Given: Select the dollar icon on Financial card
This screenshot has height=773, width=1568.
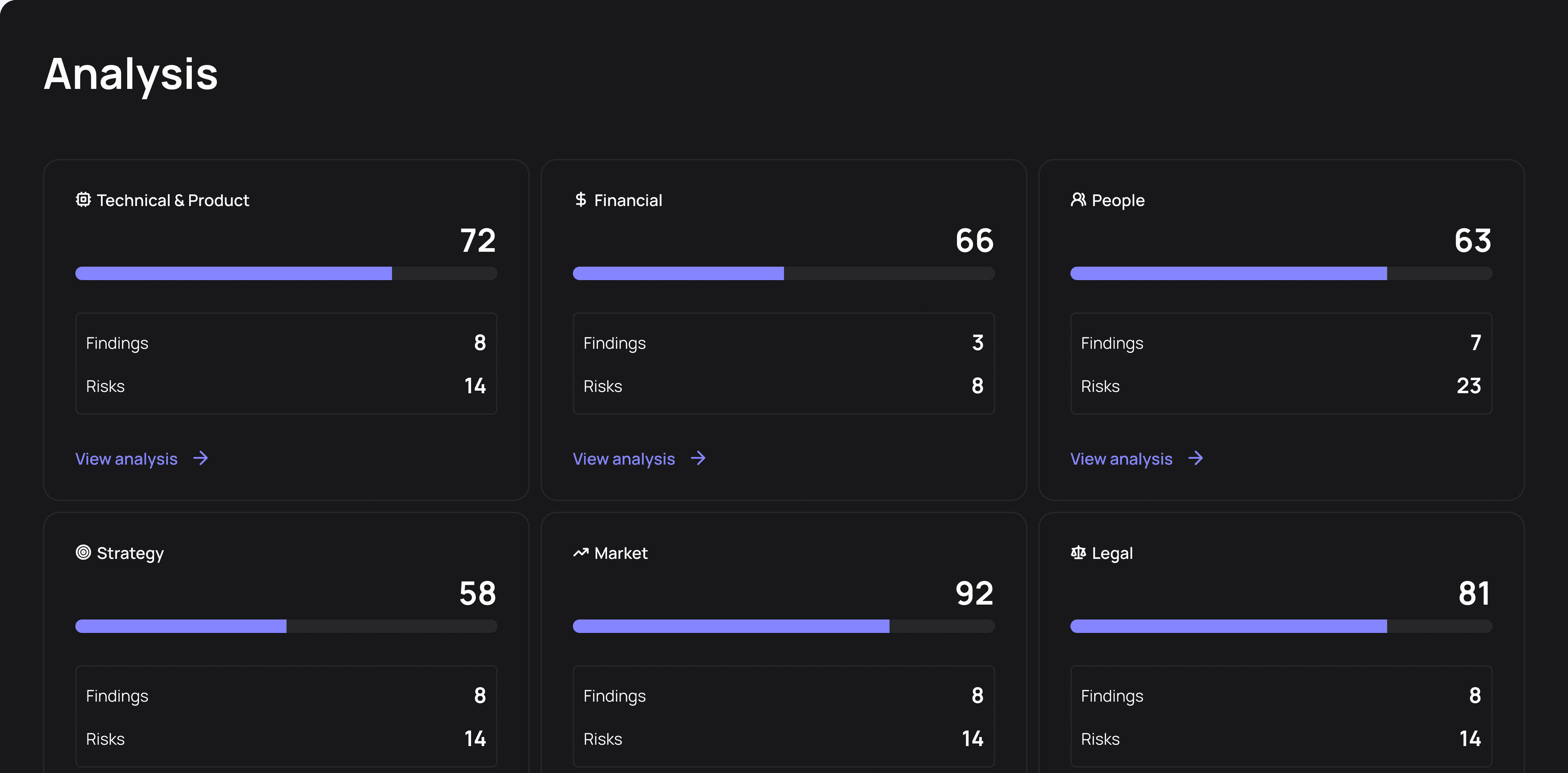Looking at the screenshot, I should [x=580, y=199].
